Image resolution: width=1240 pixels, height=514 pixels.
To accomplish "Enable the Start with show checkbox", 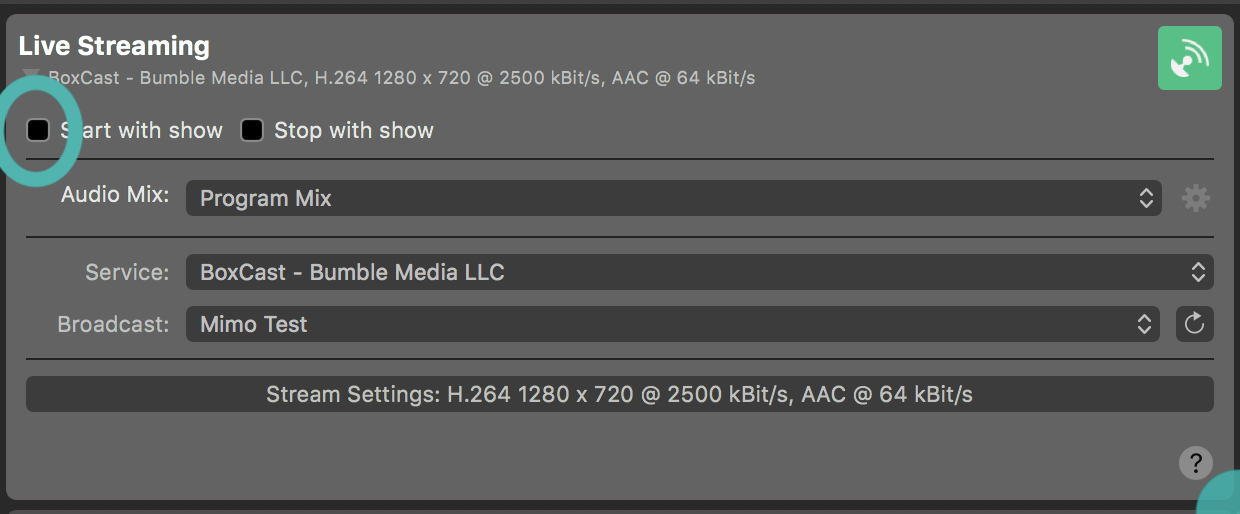I will point(38,130).
